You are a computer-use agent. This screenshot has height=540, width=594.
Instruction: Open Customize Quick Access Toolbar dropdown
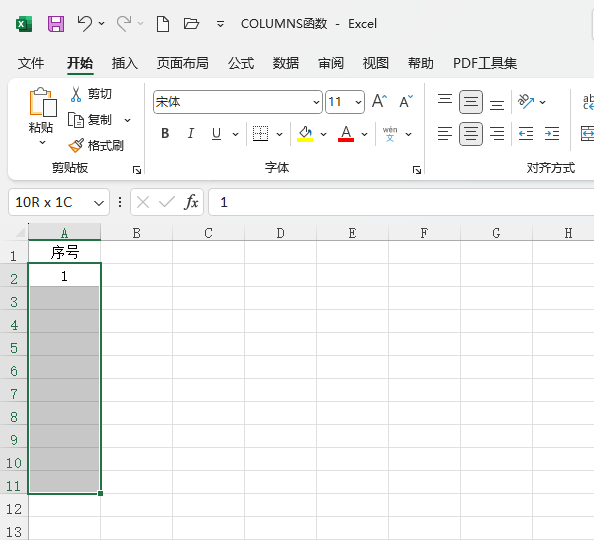[x=220, y=24]
